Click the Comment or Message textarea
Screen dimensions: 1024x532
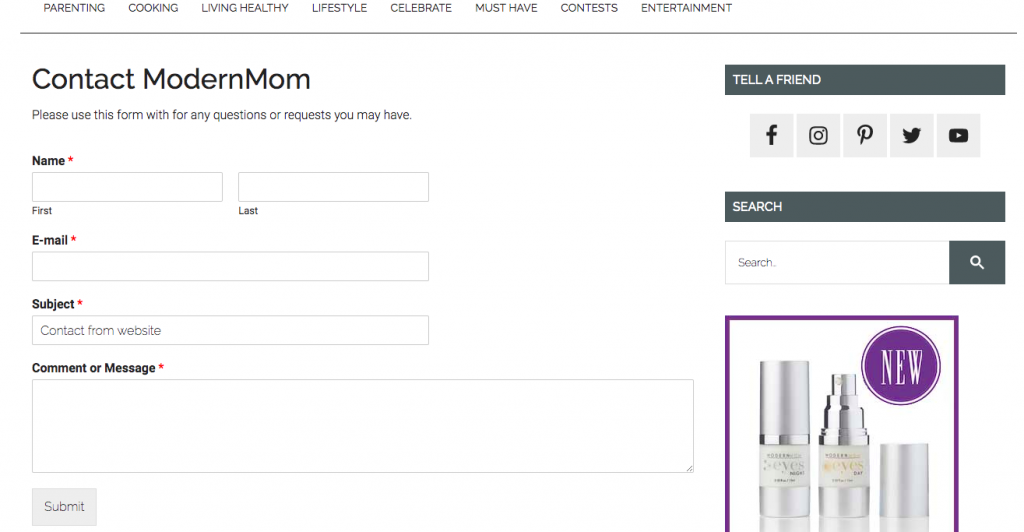click(362, 425)
